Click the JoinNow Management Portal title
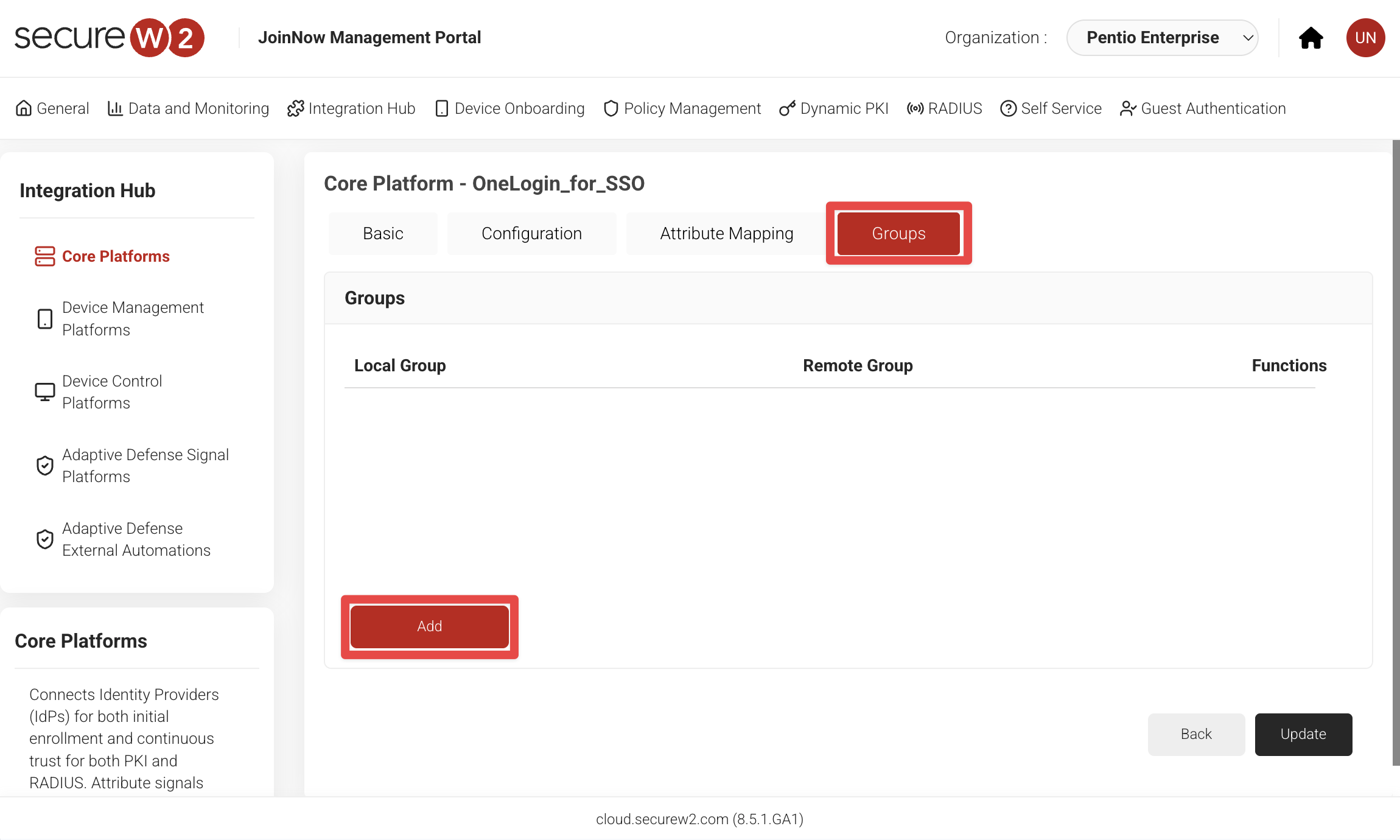This screenshot has height=840, width=1400. coord(369,38)
